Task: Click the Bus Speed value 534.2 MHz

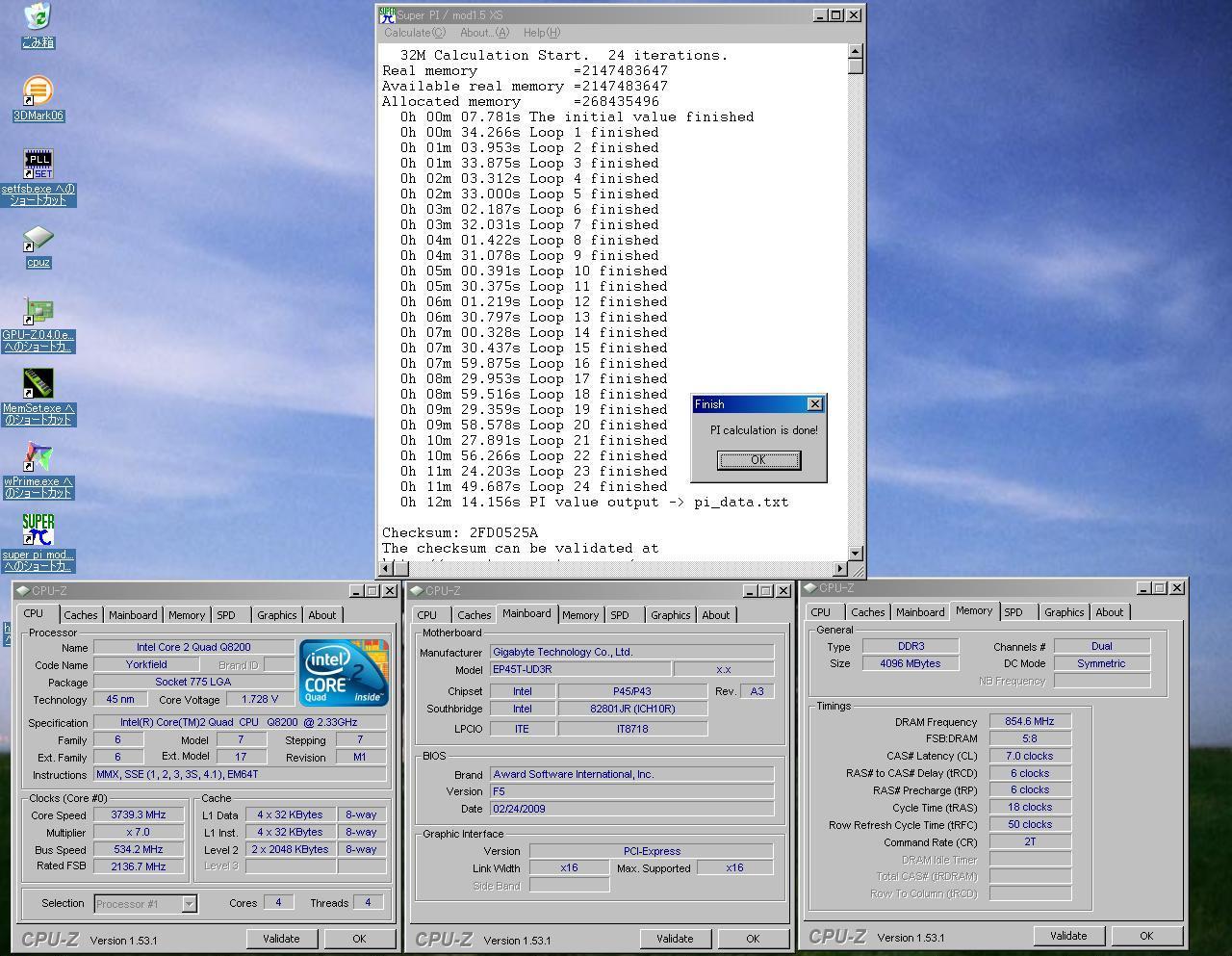Action: tap(139, 849)
